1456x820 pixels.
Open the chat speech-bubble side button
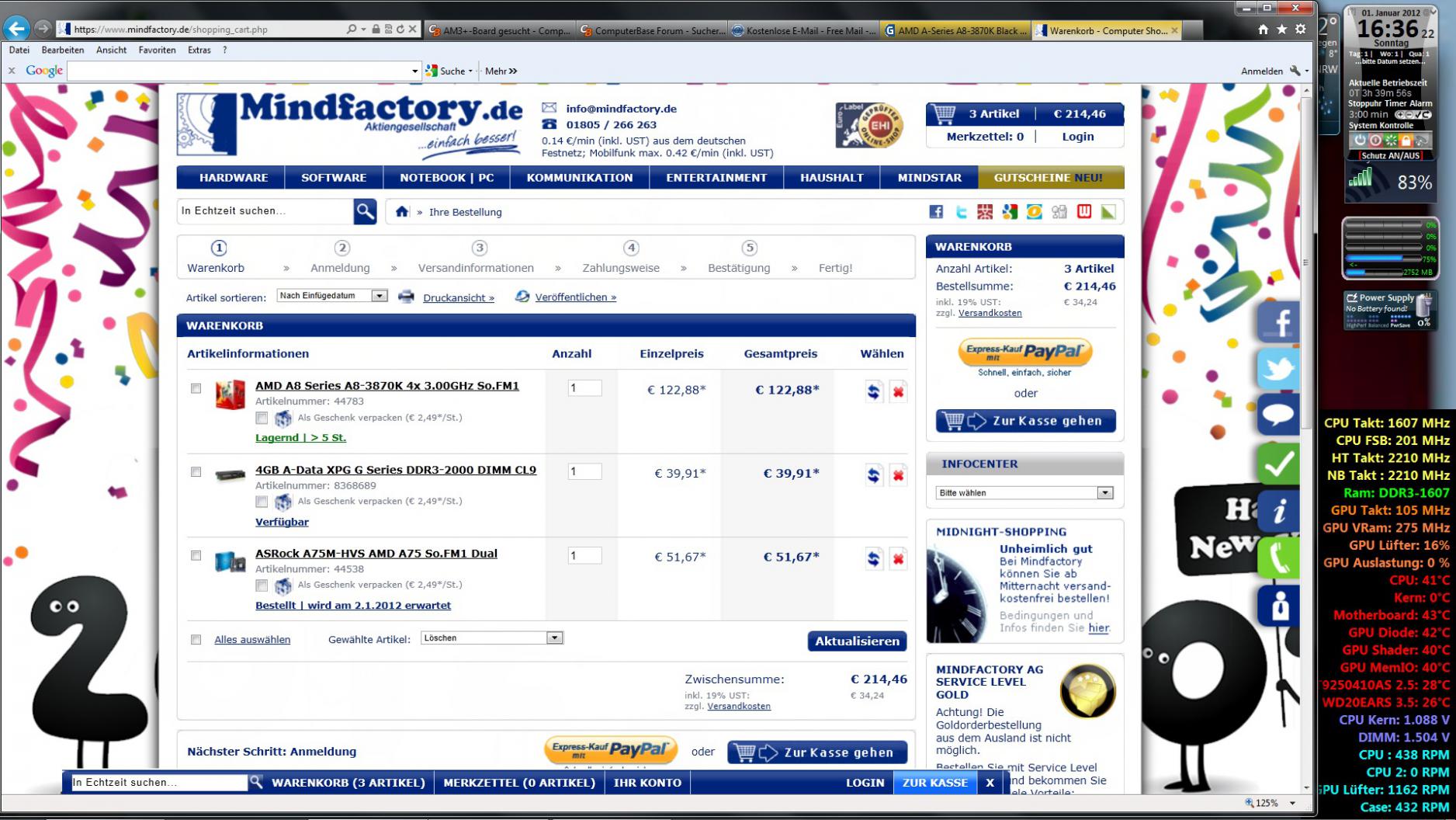[x=1278, y=415]
